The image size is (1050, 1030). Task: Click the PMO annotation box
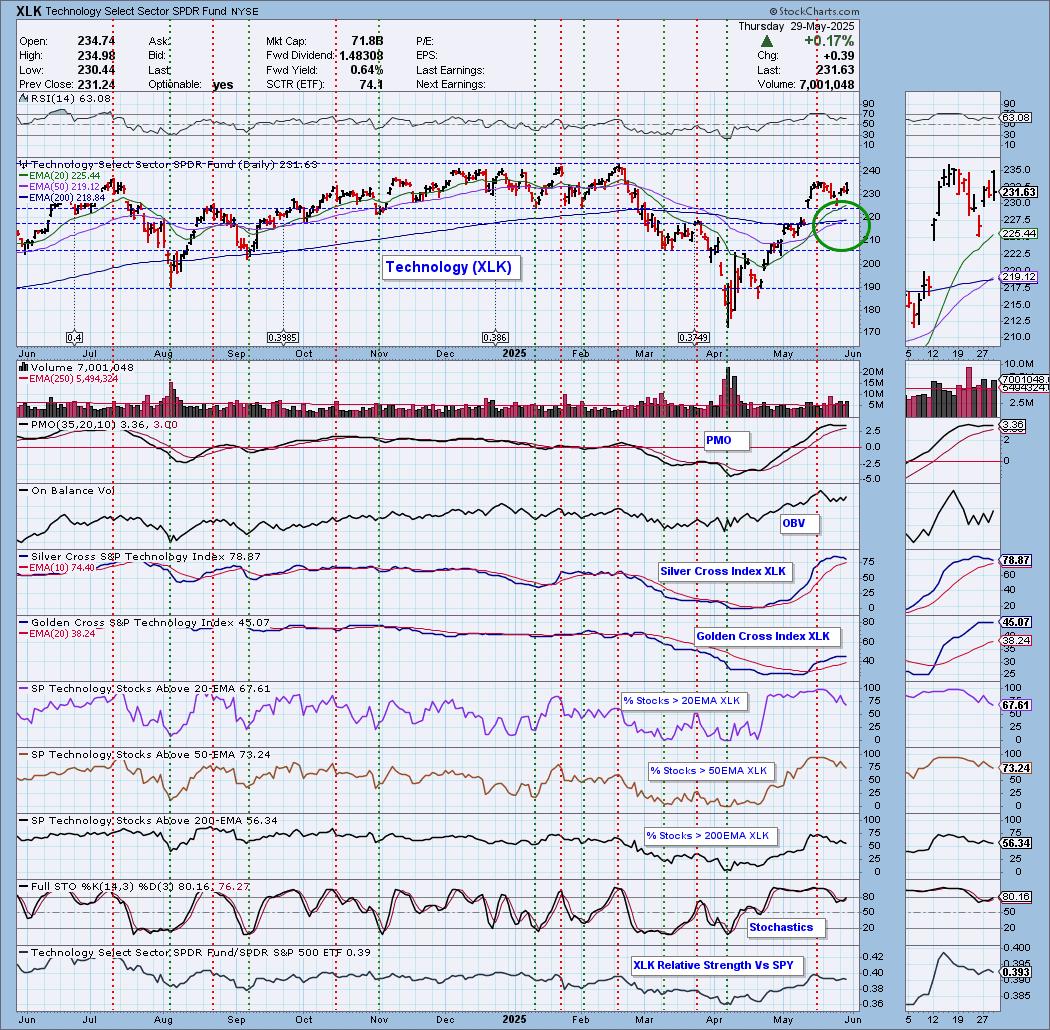[x=727, y=440]
